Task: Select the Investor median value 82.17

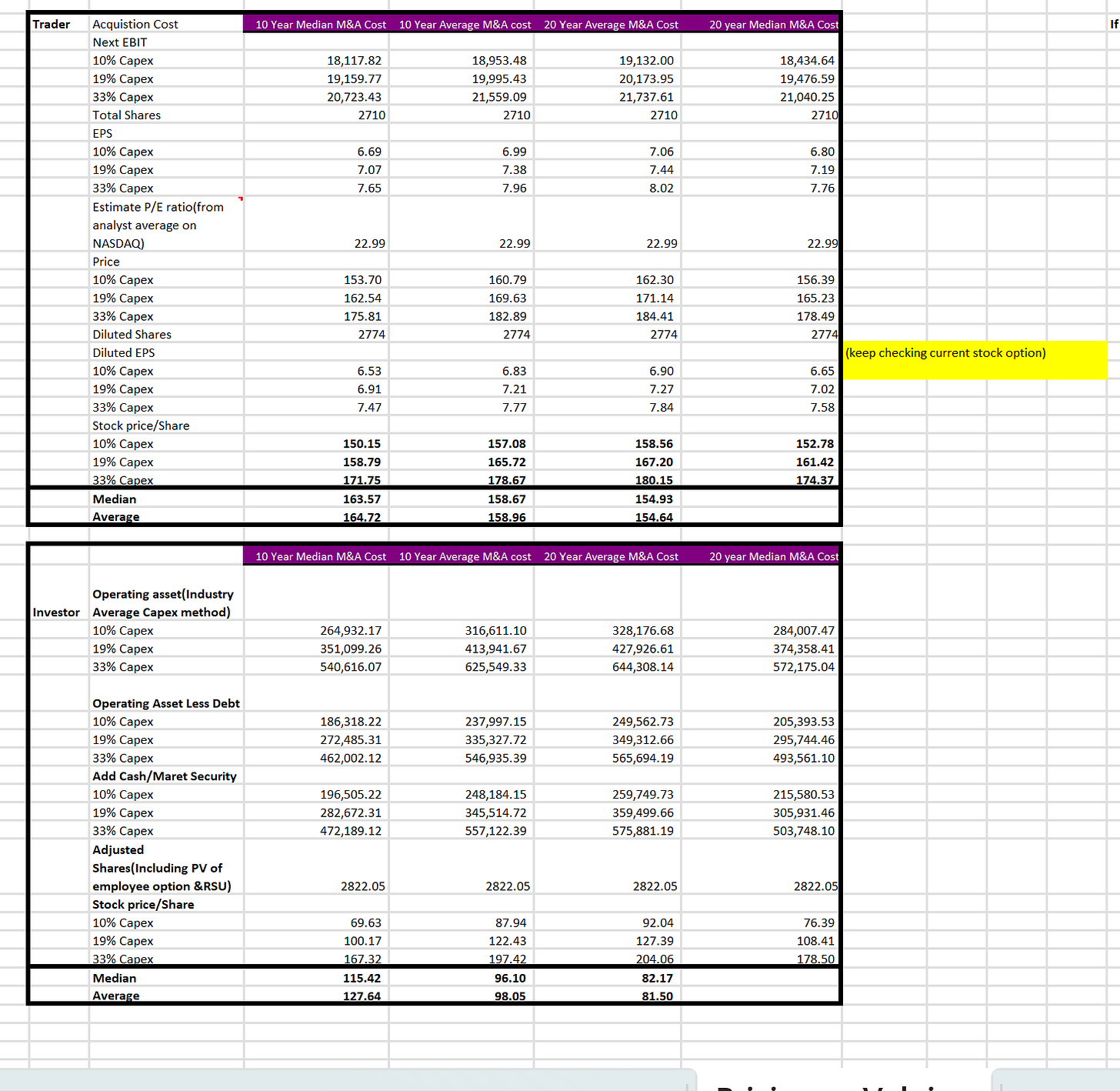Action: pyautogui.click(x=657, y=978)
